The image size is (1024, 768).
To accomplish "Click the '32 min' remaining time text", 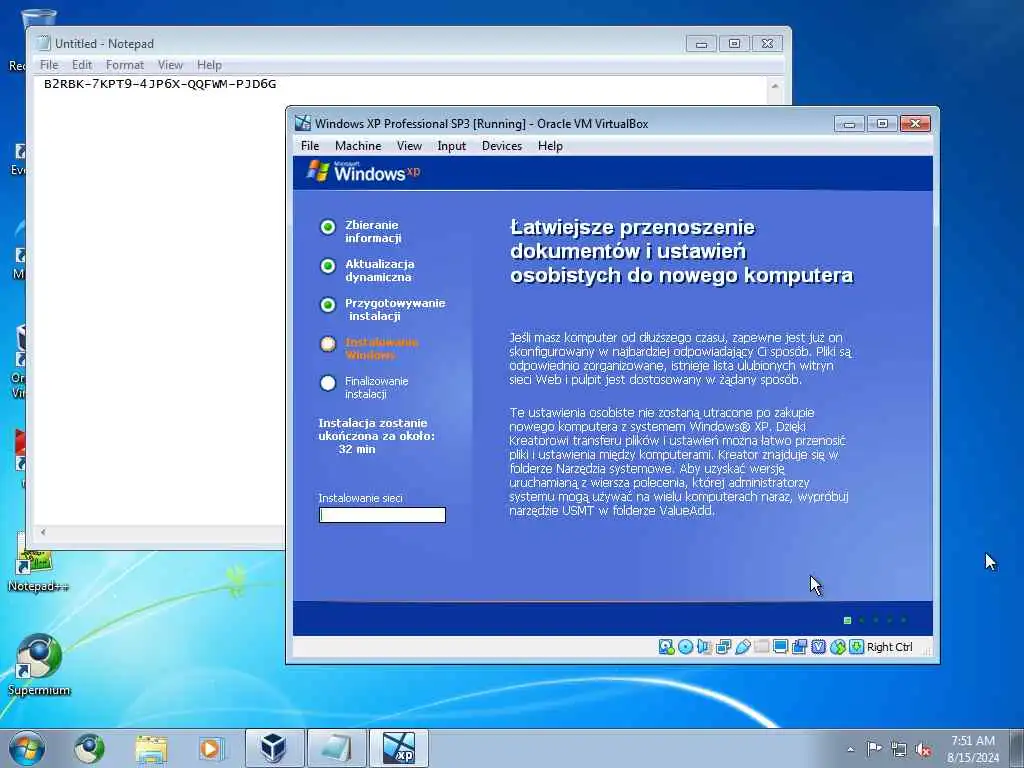I will (357, 449).
